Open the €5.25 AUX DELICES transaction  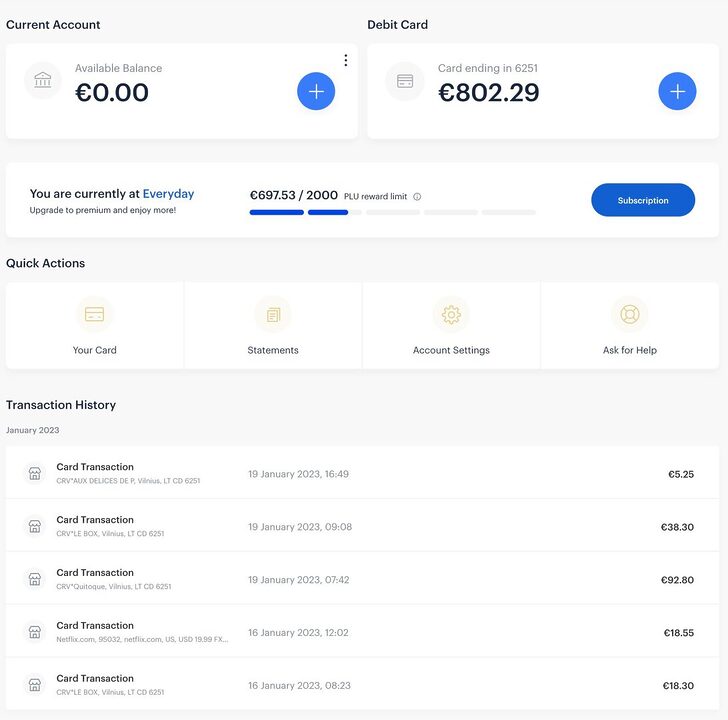click(x=362, y=473)
